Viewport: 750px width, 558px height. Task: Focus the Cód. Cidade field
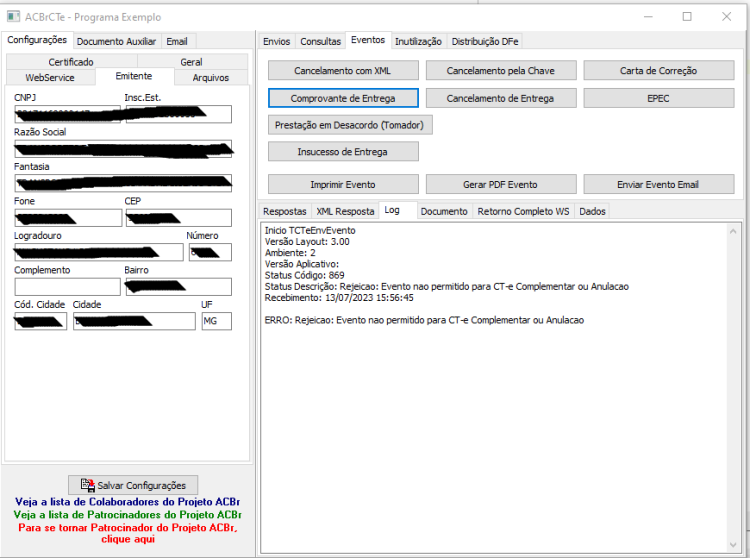[41, 321]
